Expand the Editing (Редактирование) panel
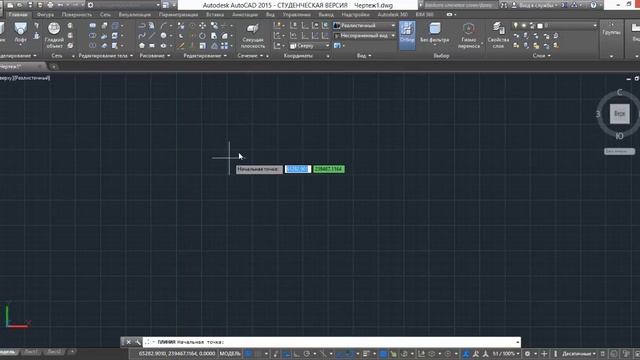 (x=205, y=56)
